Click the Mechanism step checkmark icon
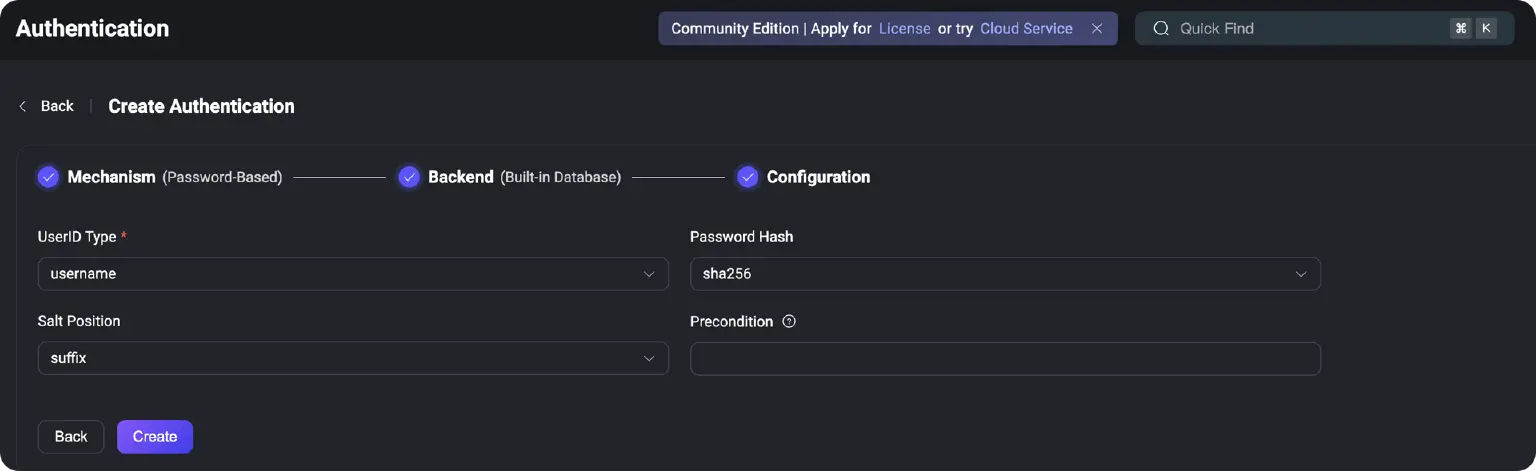 click(48, 177)
